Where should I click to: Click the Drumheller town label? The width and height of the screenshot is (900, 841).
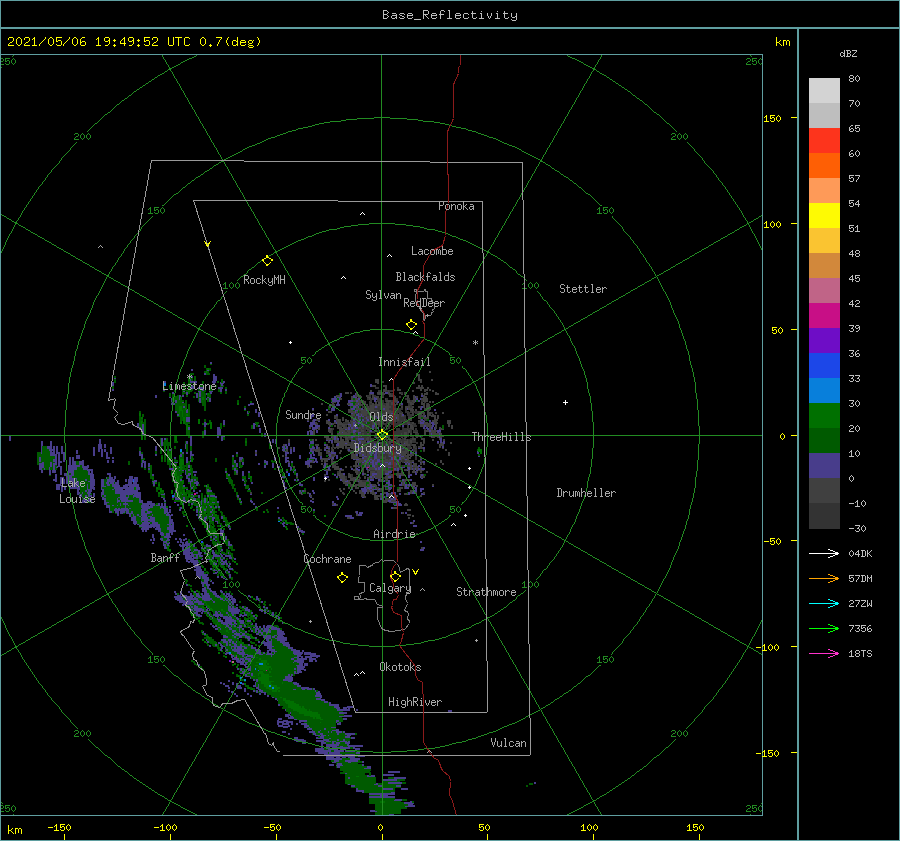click(x=586, y=493)
